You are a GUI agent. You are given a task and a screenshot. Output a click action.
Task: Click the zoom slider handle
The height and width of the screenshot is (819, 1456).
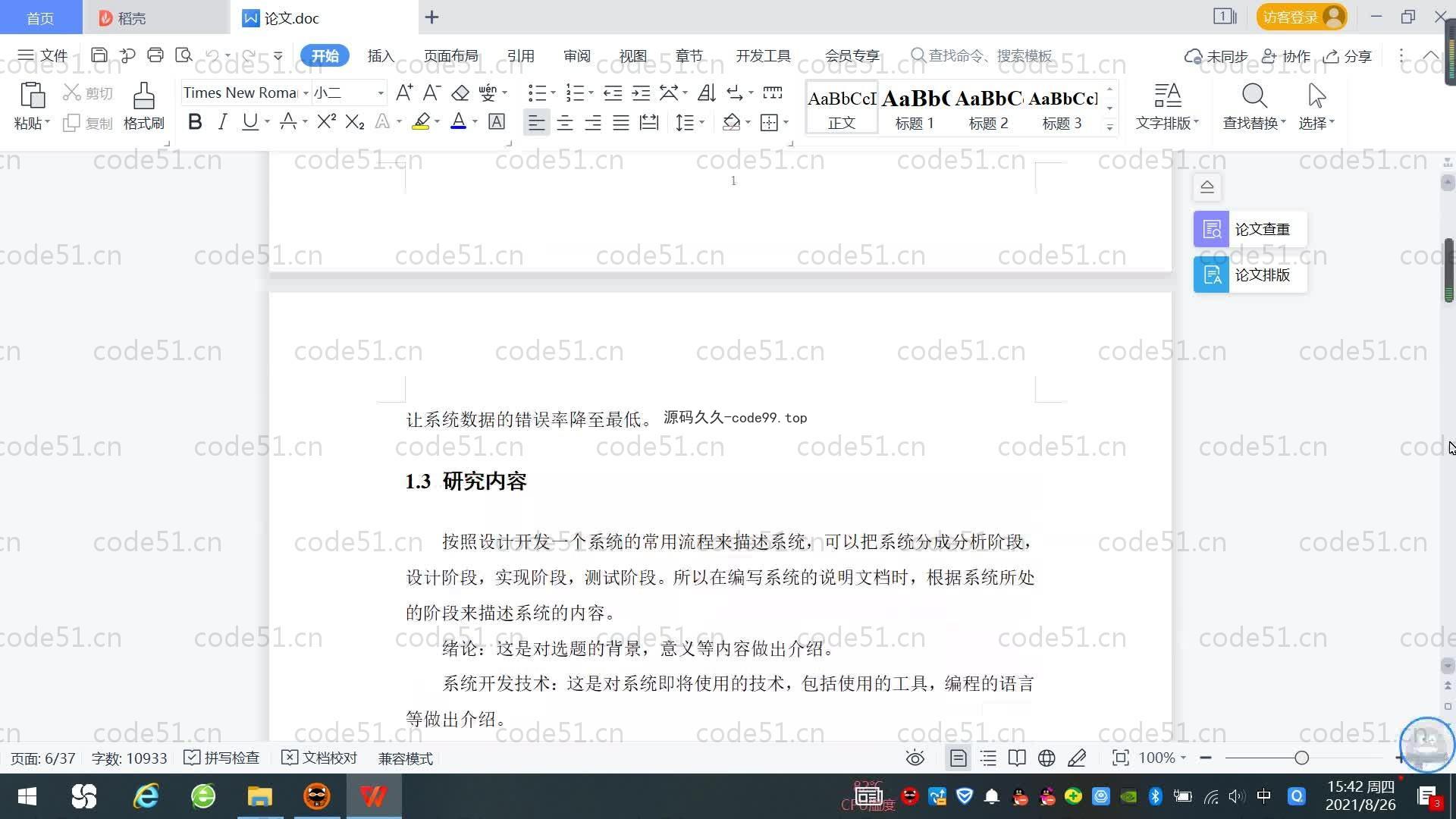[1302, 758]
